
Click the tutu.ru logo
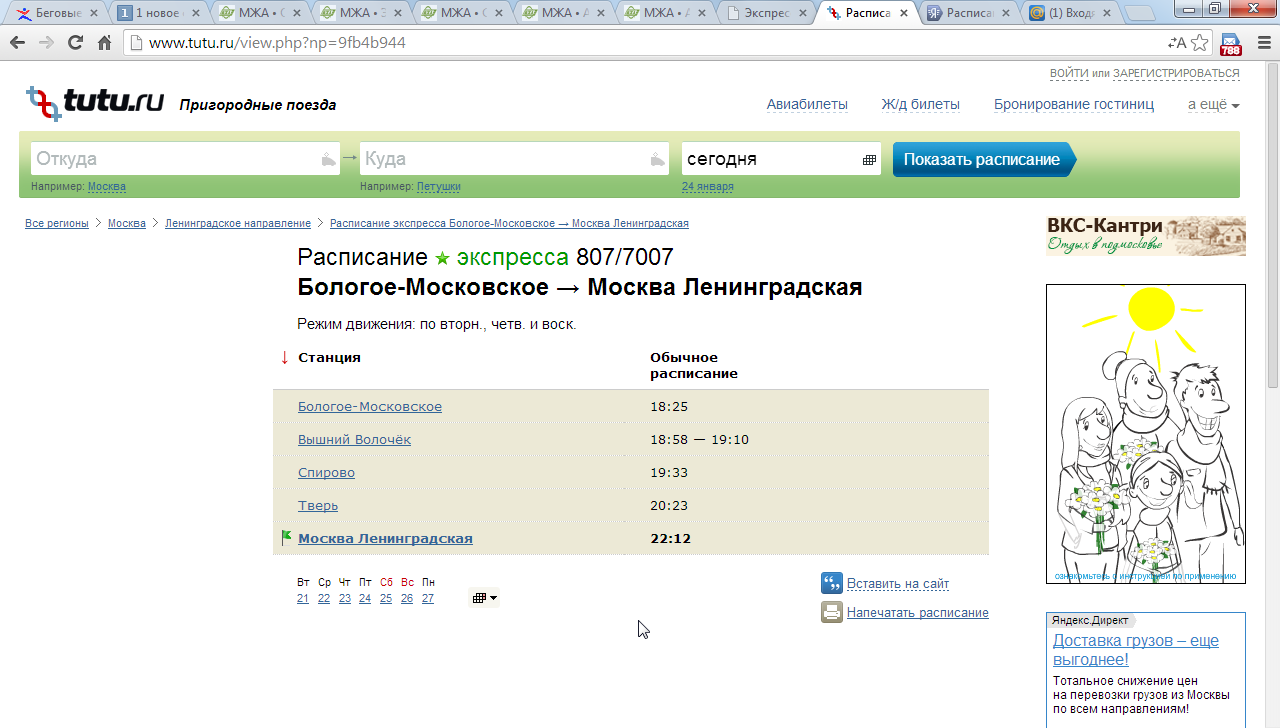pyautogui.click(x=95, y=102)
